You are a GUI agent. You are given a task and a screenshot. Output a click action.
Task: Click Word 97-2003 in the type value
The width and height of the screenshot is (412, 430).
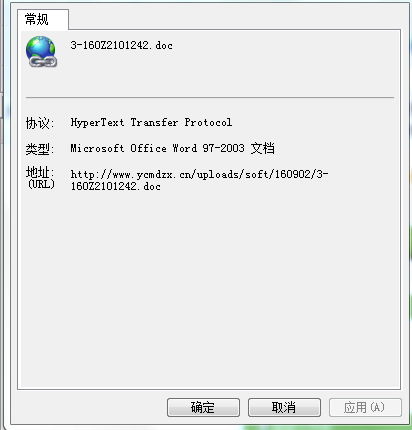click(208, 148)
